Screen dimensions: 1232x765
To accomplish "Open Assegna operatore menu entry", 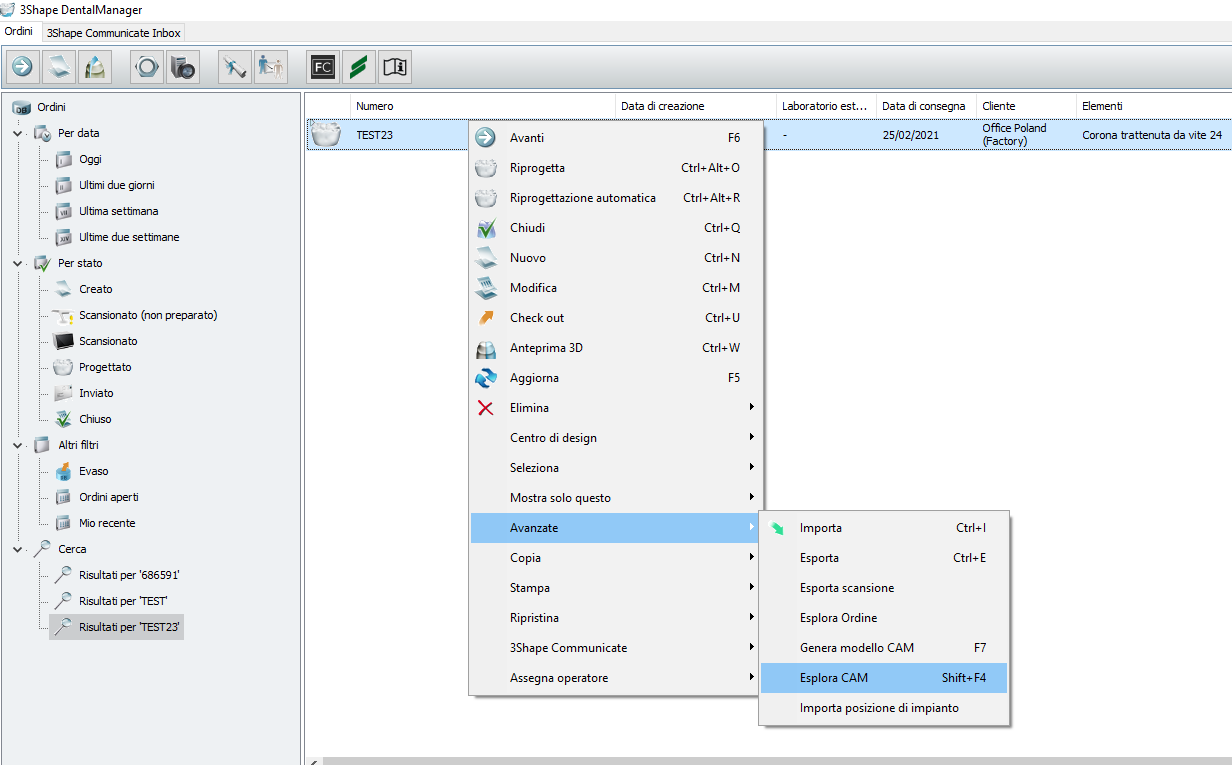I will [616, 678].
